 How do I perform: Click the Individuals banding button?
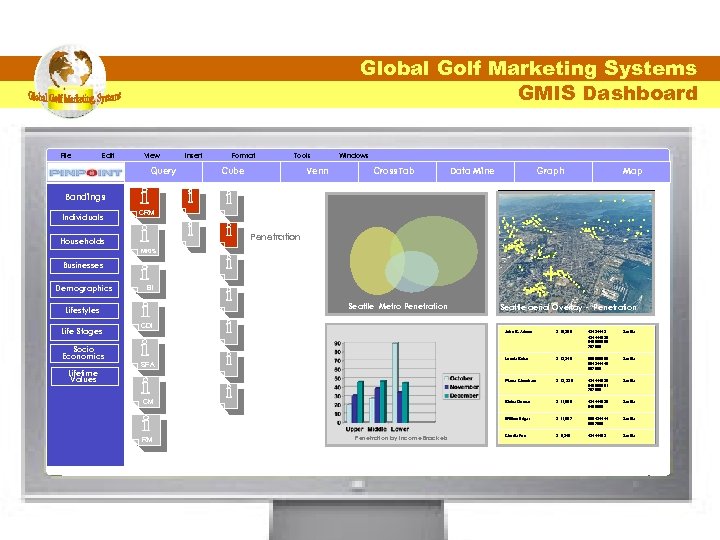(x=84, y=218)
